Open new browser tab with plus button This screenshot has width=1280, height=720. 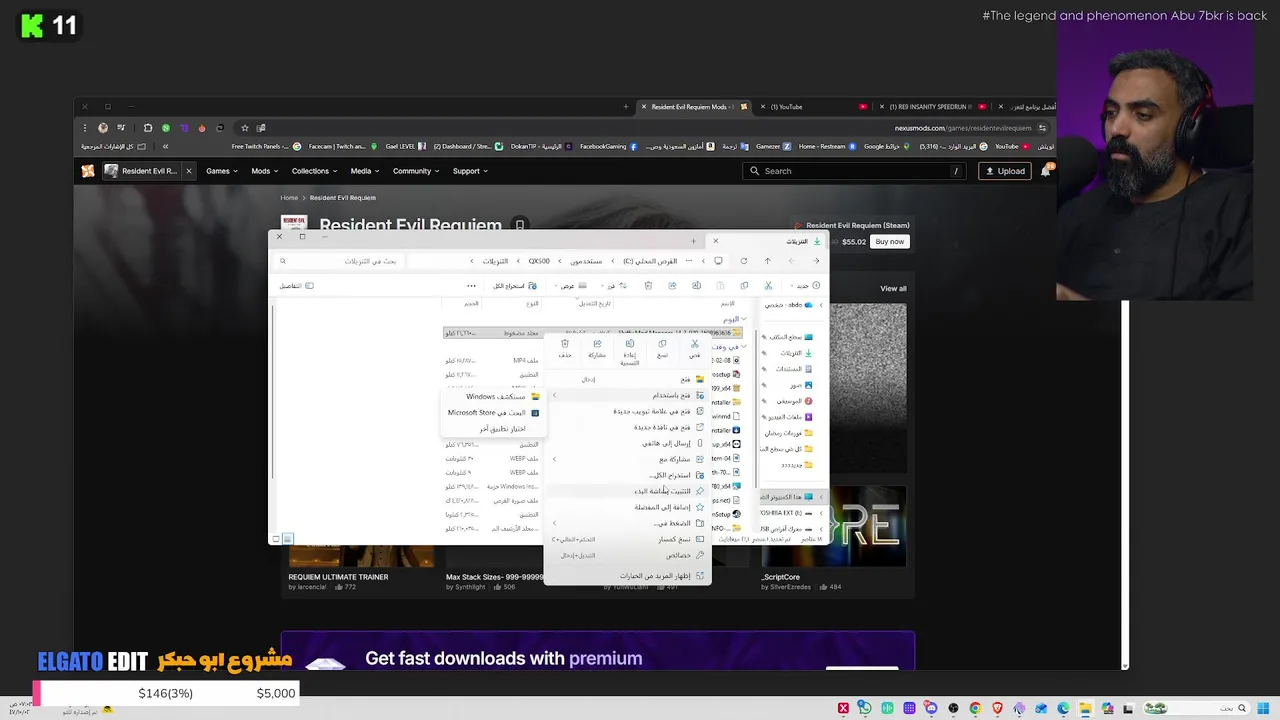click(x=626, y=107)
